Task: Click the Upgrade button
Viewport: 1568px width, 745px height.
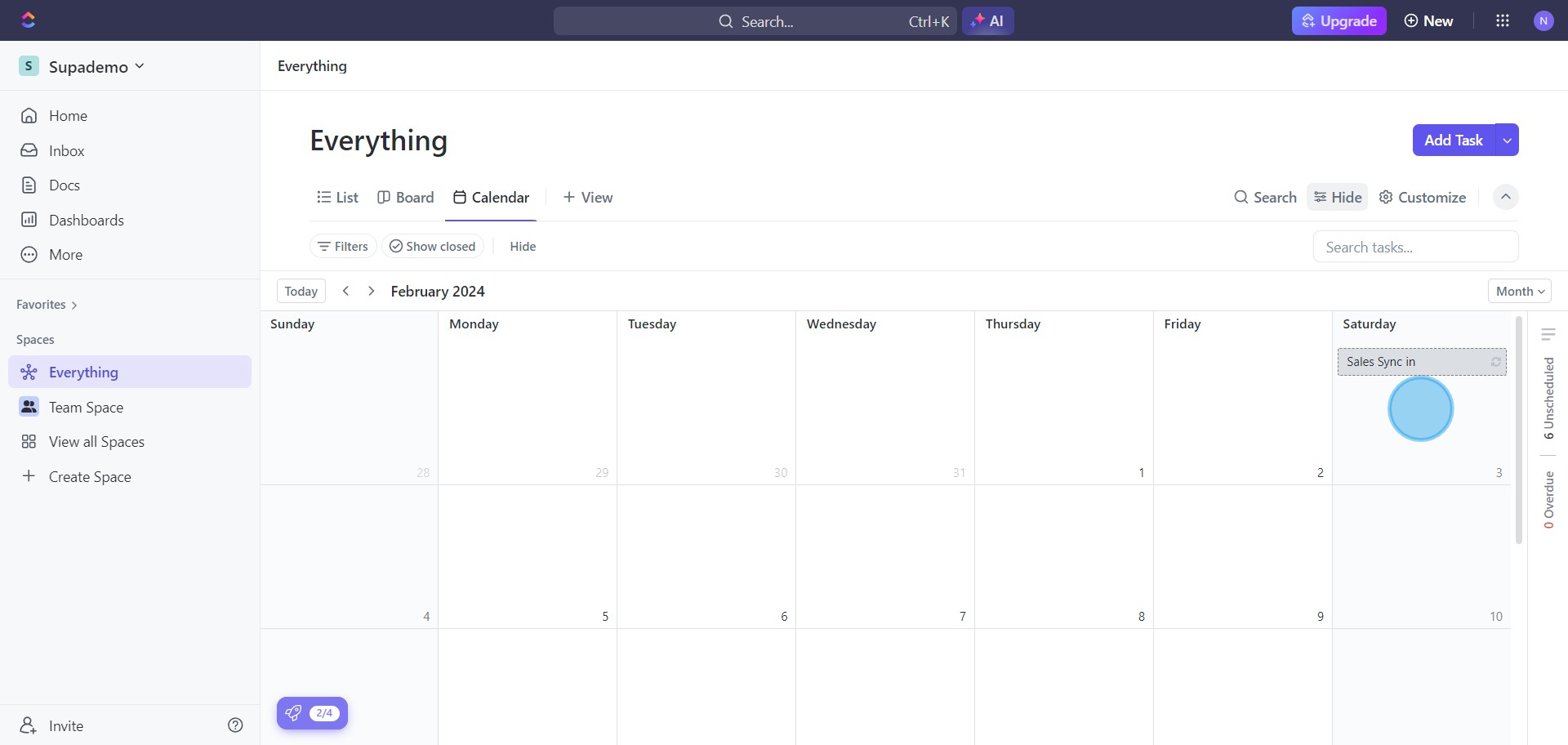Action: (1339, 21)
